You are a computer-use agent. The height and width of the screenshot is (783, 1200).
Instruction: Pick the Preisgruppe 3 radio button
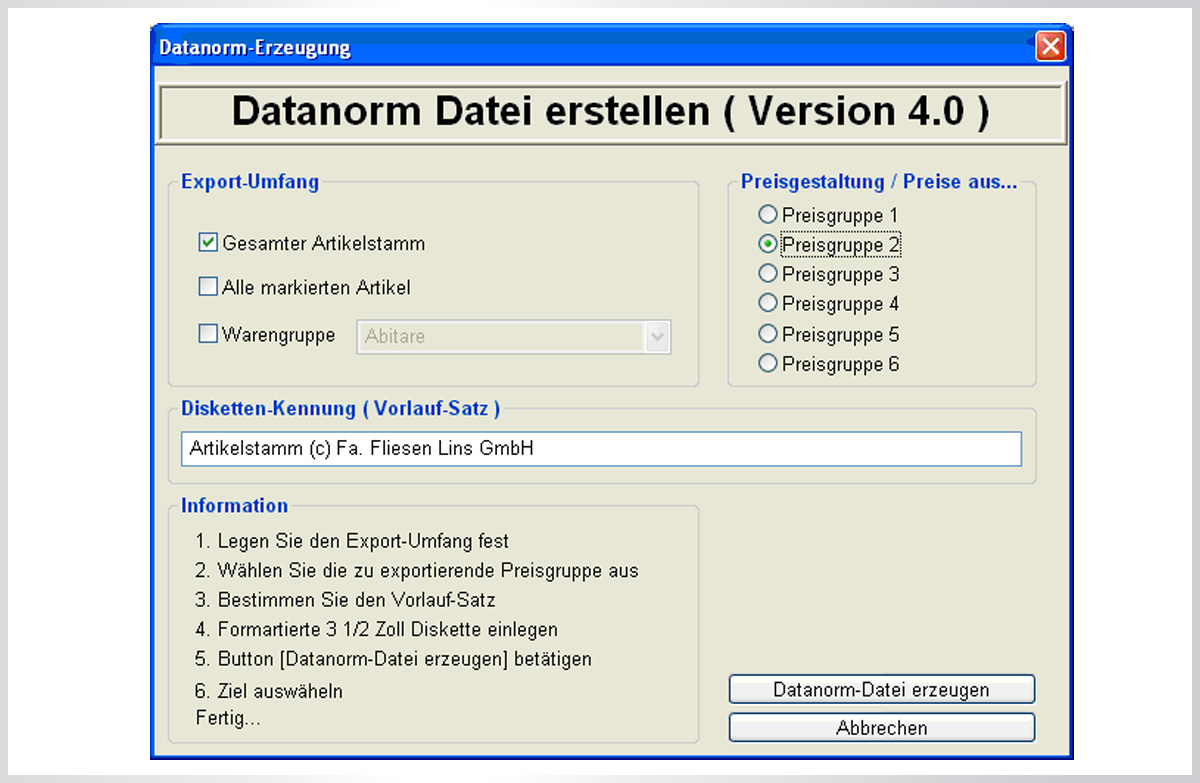[x=768, y=273]
